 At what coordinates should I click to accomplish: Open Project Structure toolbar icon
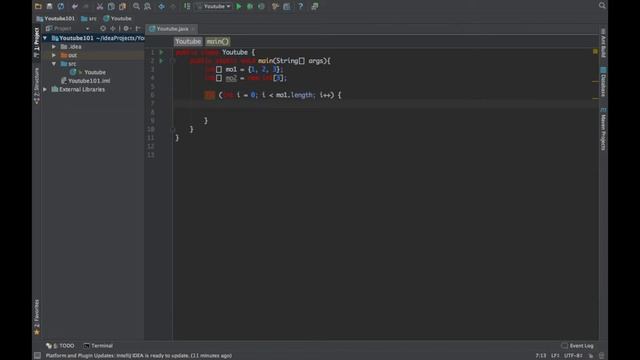(287, 6)
